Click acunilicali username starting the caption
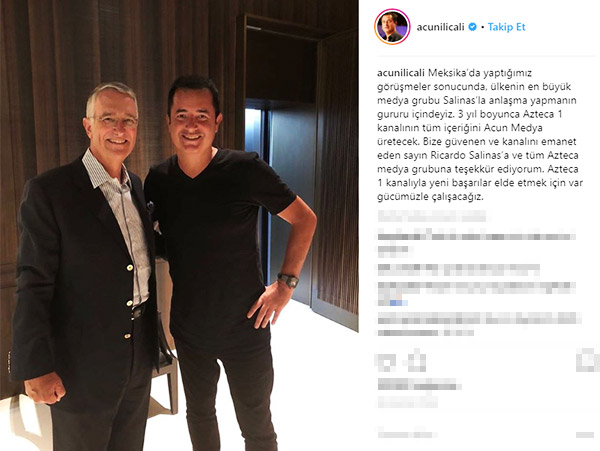Screen dimensions: 600x451 [401, 73]
